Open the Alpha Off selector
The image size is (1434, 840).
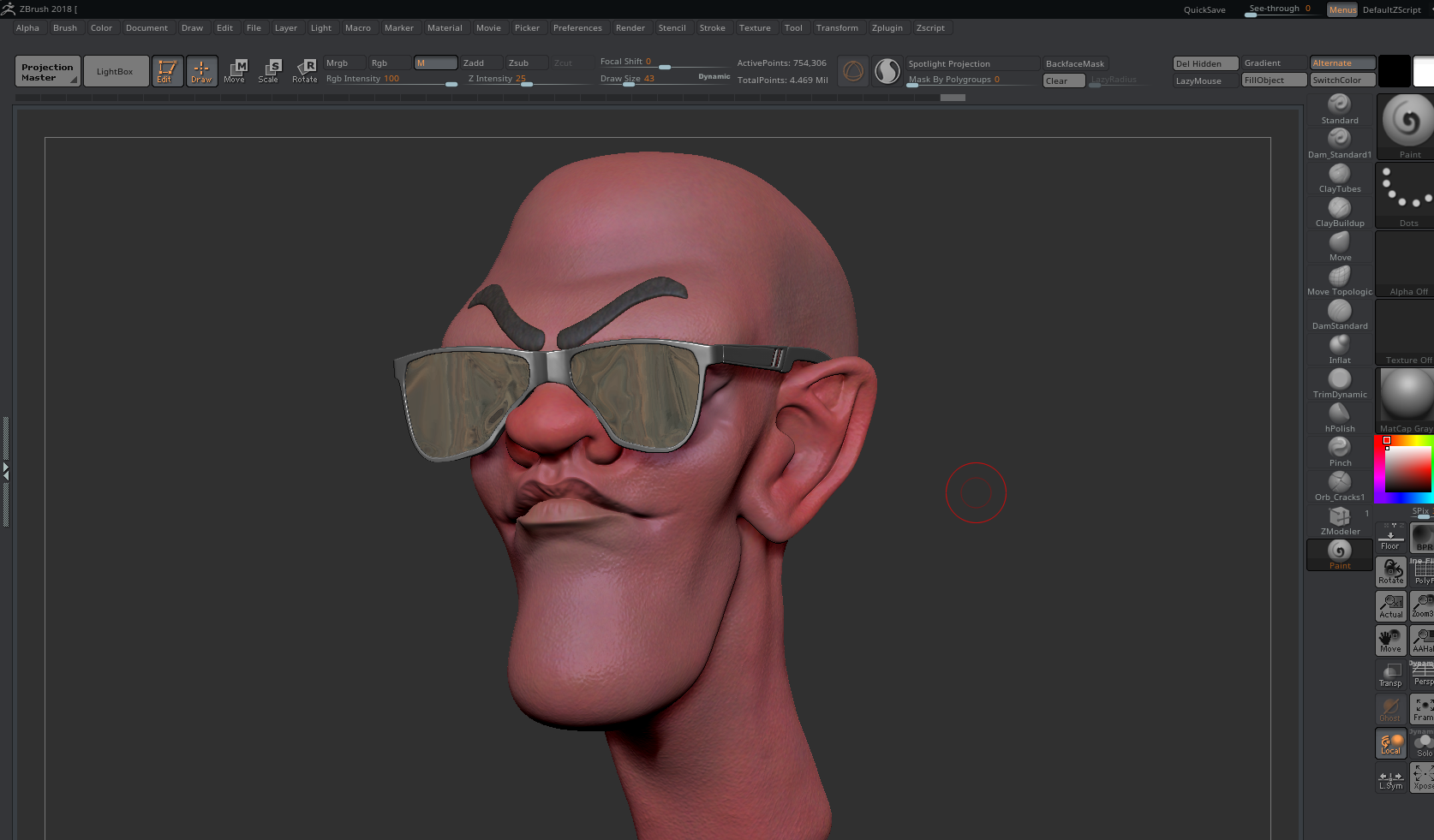click(1406, 264)
